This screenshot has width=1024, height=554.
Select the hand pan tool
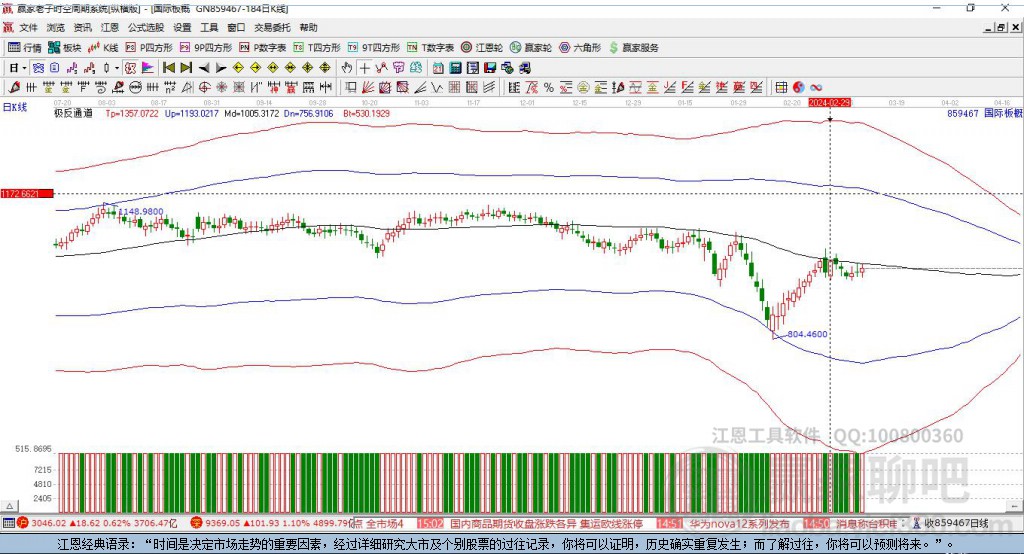coord(347,67)
